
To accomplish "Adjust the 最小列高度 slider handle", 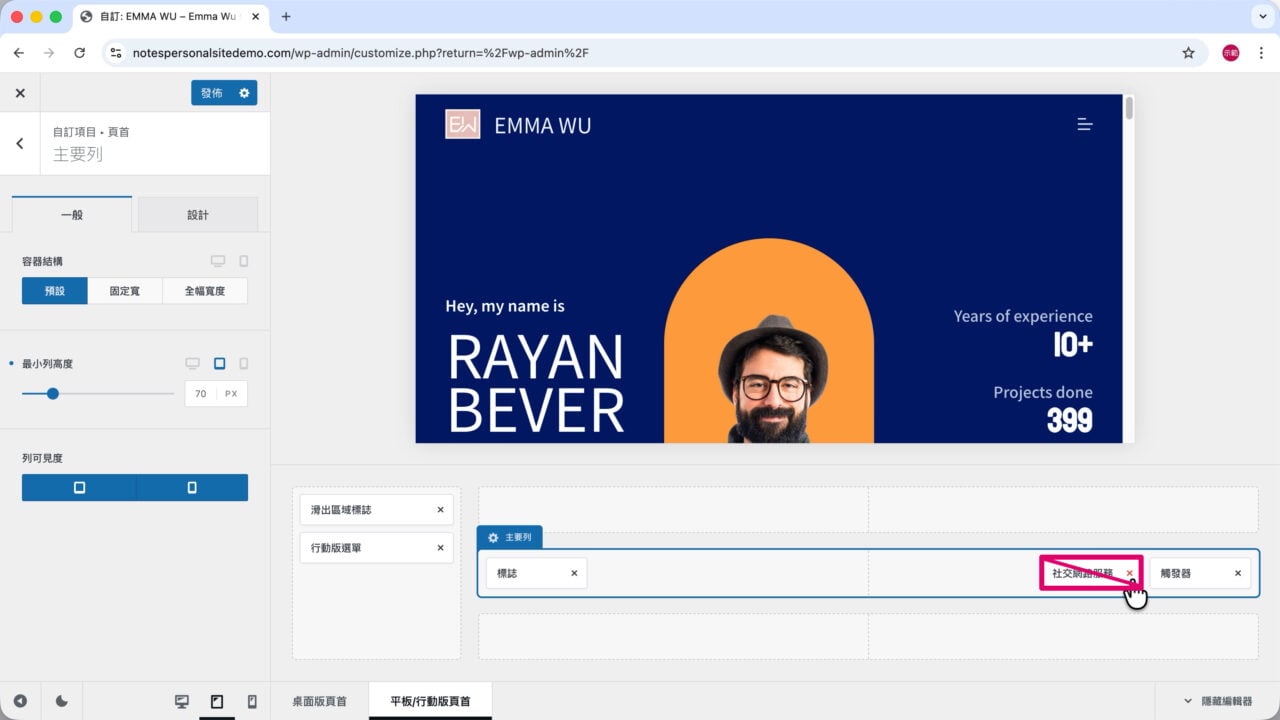I will (x=53, y=394).
